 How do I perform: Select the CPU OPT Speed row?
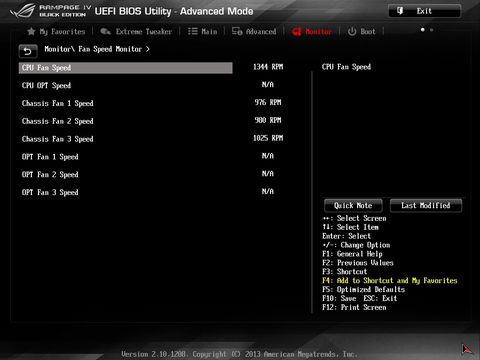point(46,86)
